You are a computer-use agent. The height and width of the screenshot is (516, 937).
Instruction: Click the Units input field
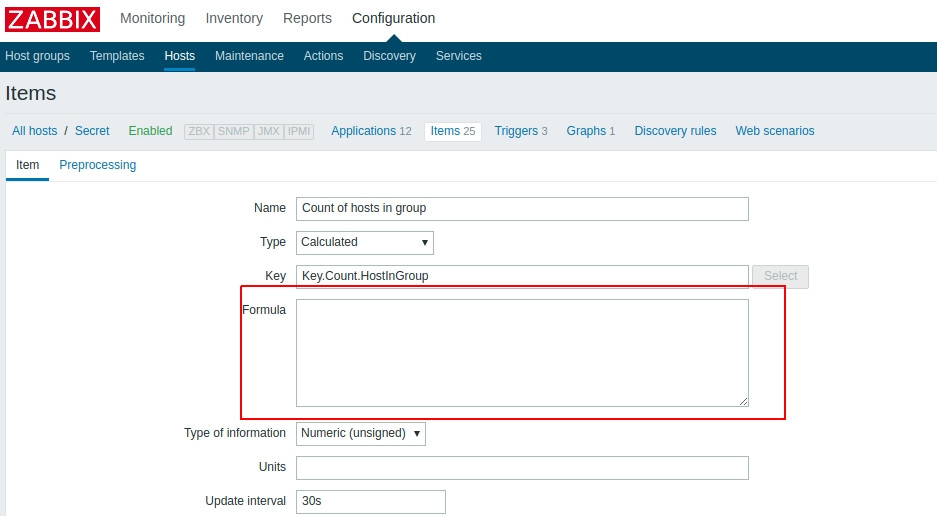(522, 468)
